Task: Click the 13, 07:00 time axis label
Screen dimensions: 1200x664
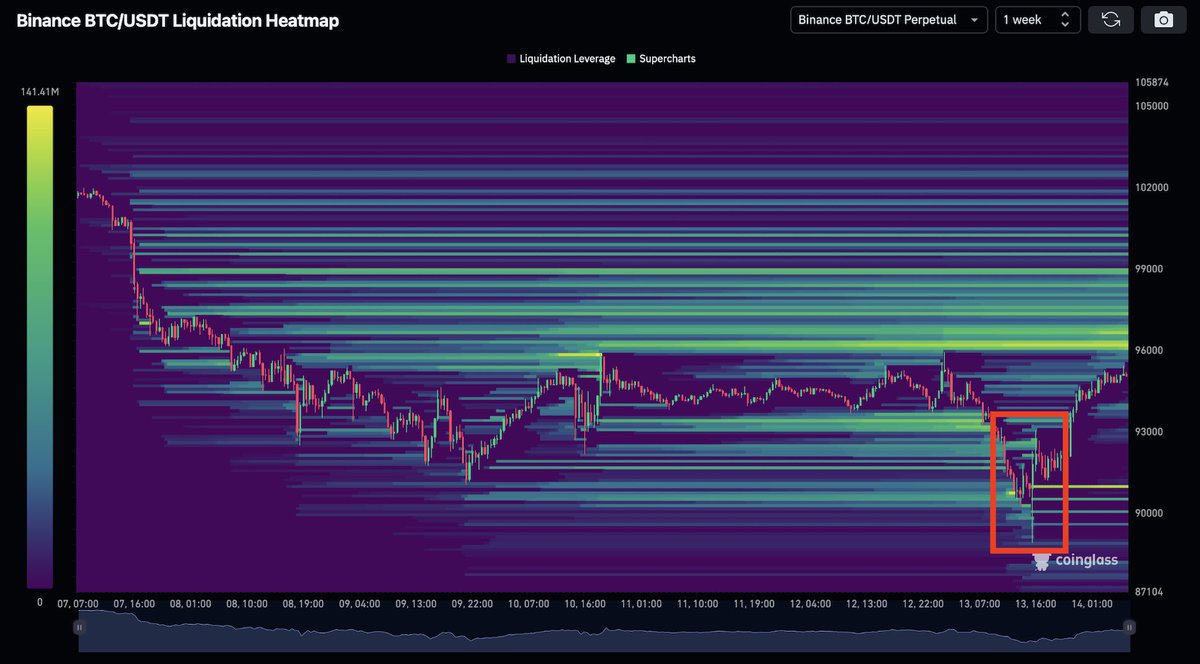Action: coord(978,604)
